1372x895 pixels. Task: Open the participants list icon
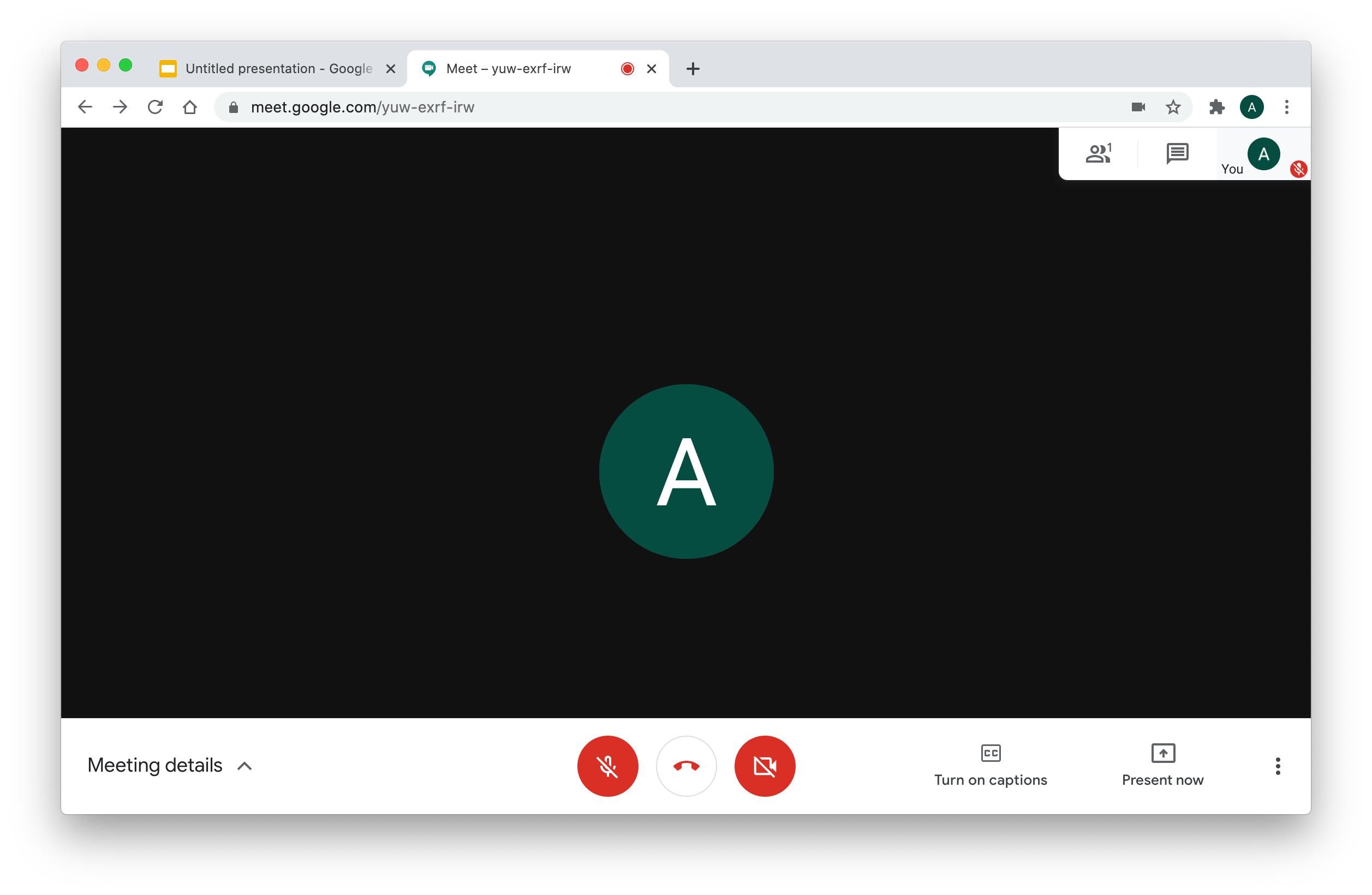(x=1098, y=154)
